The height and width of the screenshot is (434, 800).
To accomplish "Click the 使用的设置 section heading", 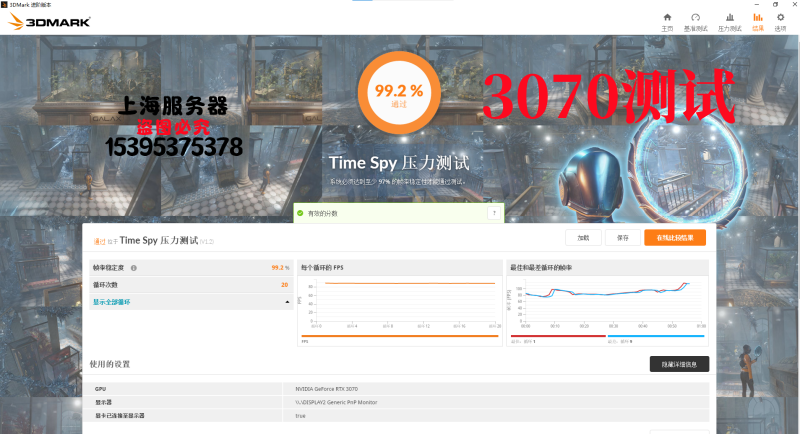I will 110,364.
